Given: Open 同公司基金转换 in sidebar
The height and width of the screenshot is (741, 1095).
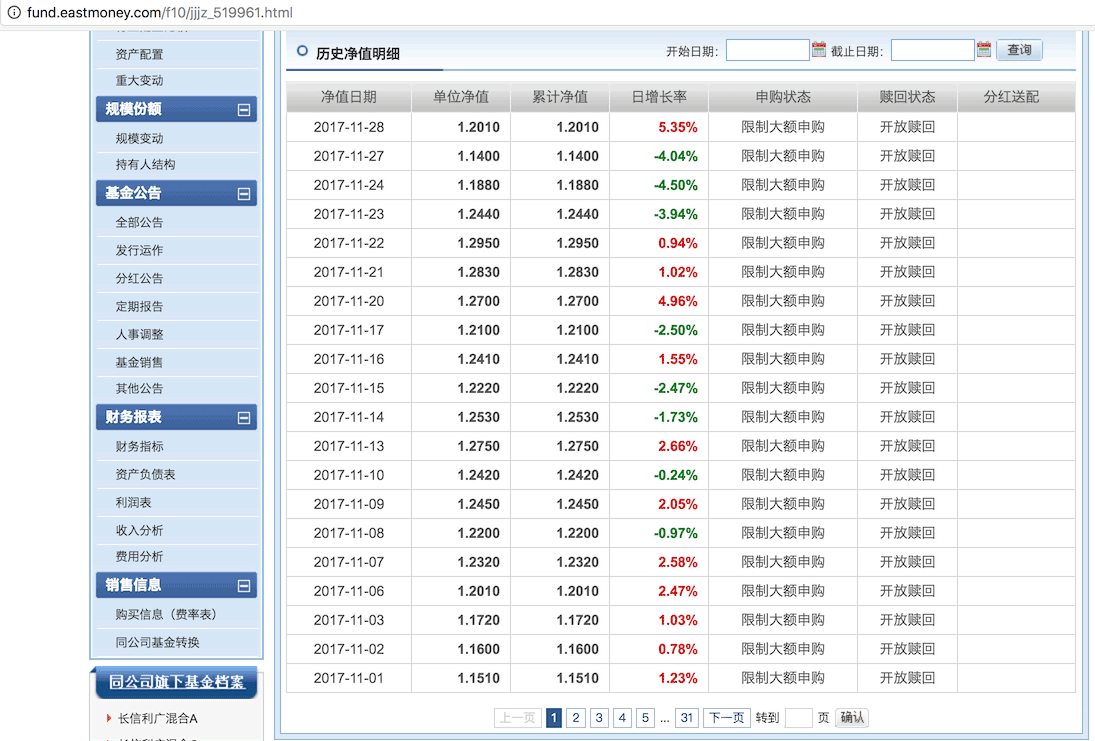Looking at the screenshot, I should coord(158,642).
